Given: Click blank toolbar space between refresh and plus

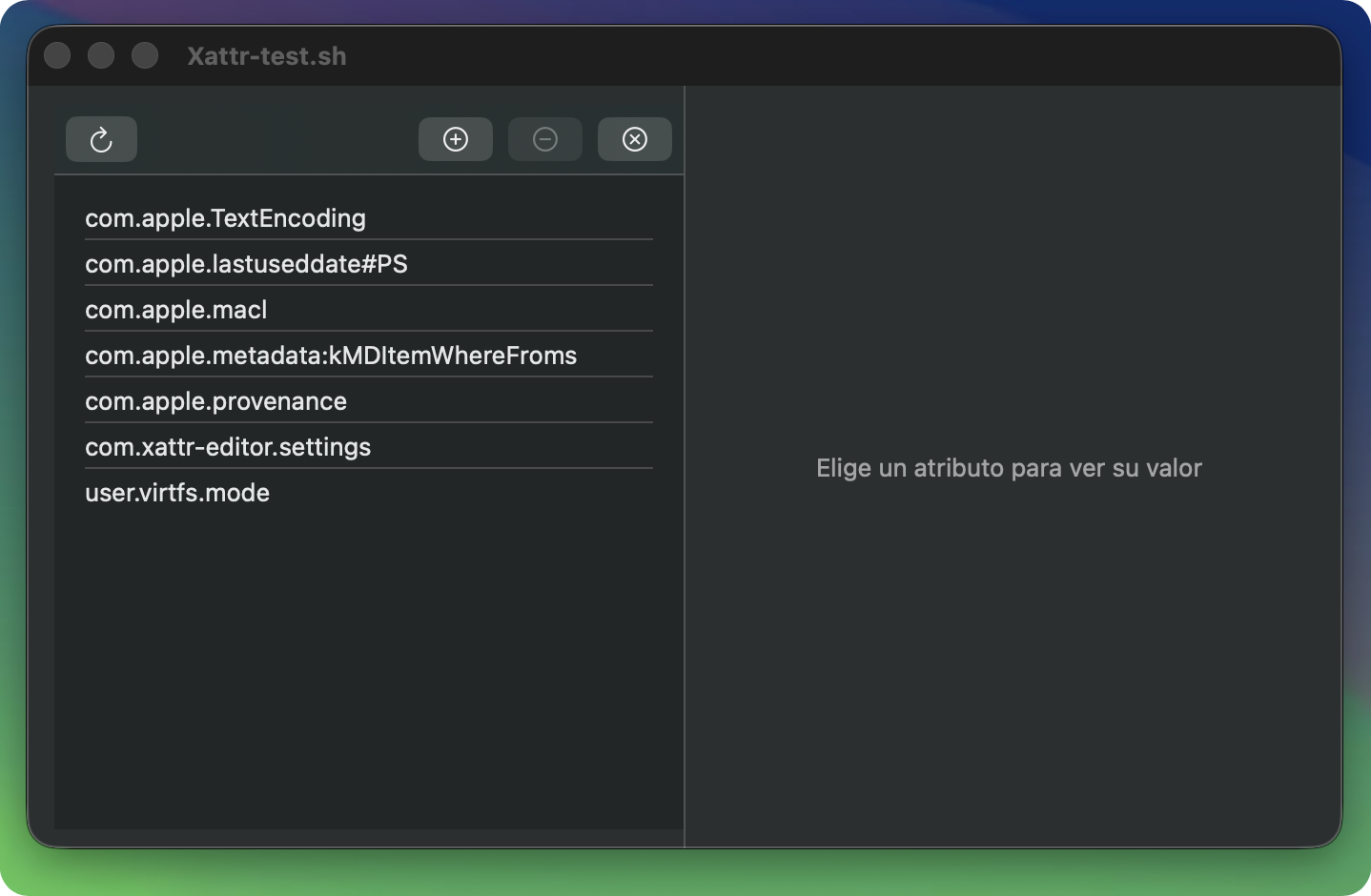Looking at the screenshot, I should coord(276,140).
